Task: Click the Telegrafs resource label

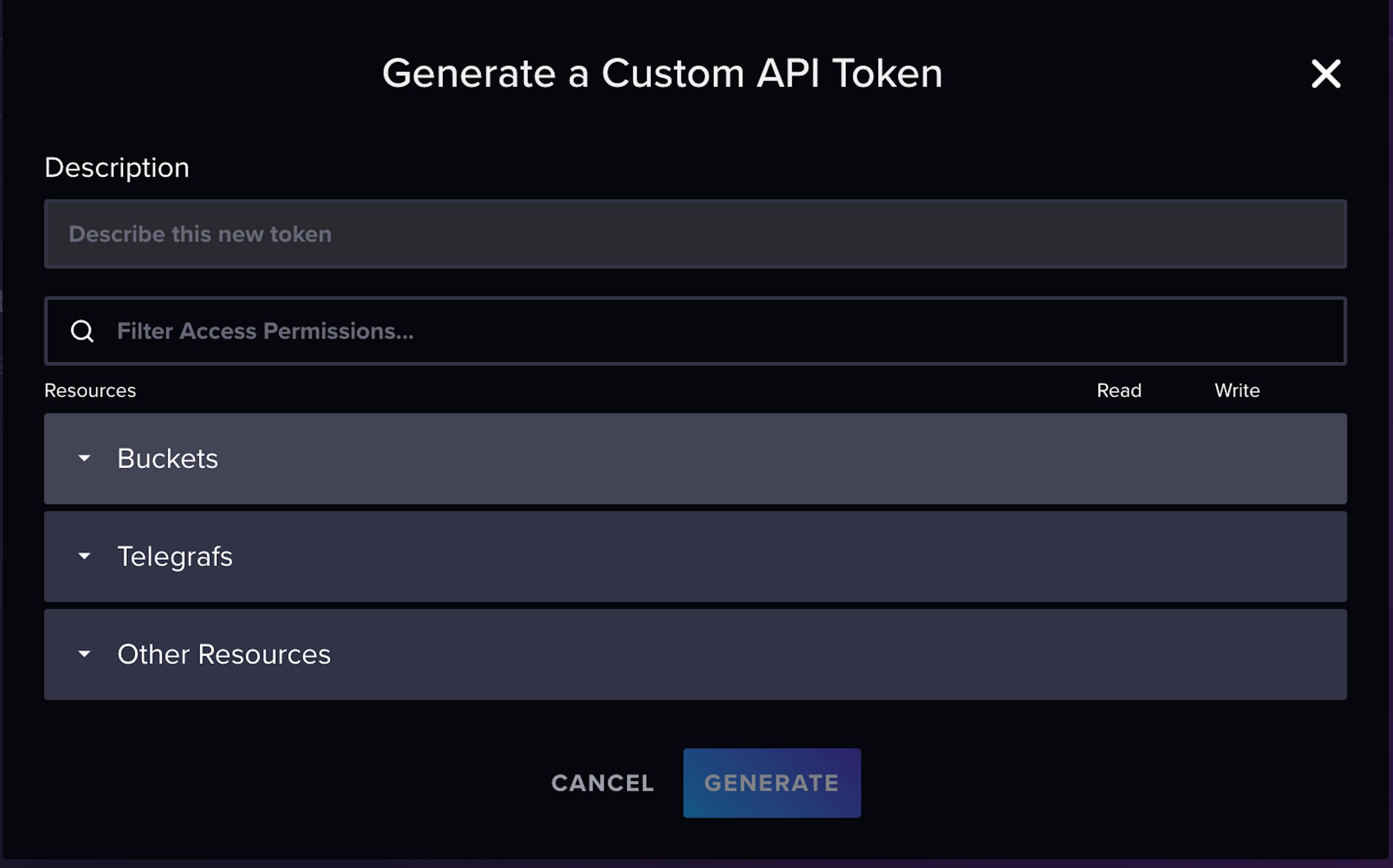Action: (175, 556)
